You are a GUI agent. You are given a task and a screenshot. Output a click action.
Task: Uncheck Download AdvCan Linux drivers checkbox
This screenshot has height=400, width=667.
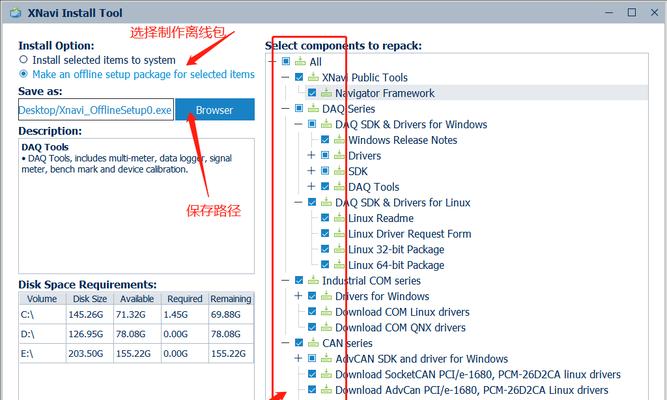[x=312, y=389]
